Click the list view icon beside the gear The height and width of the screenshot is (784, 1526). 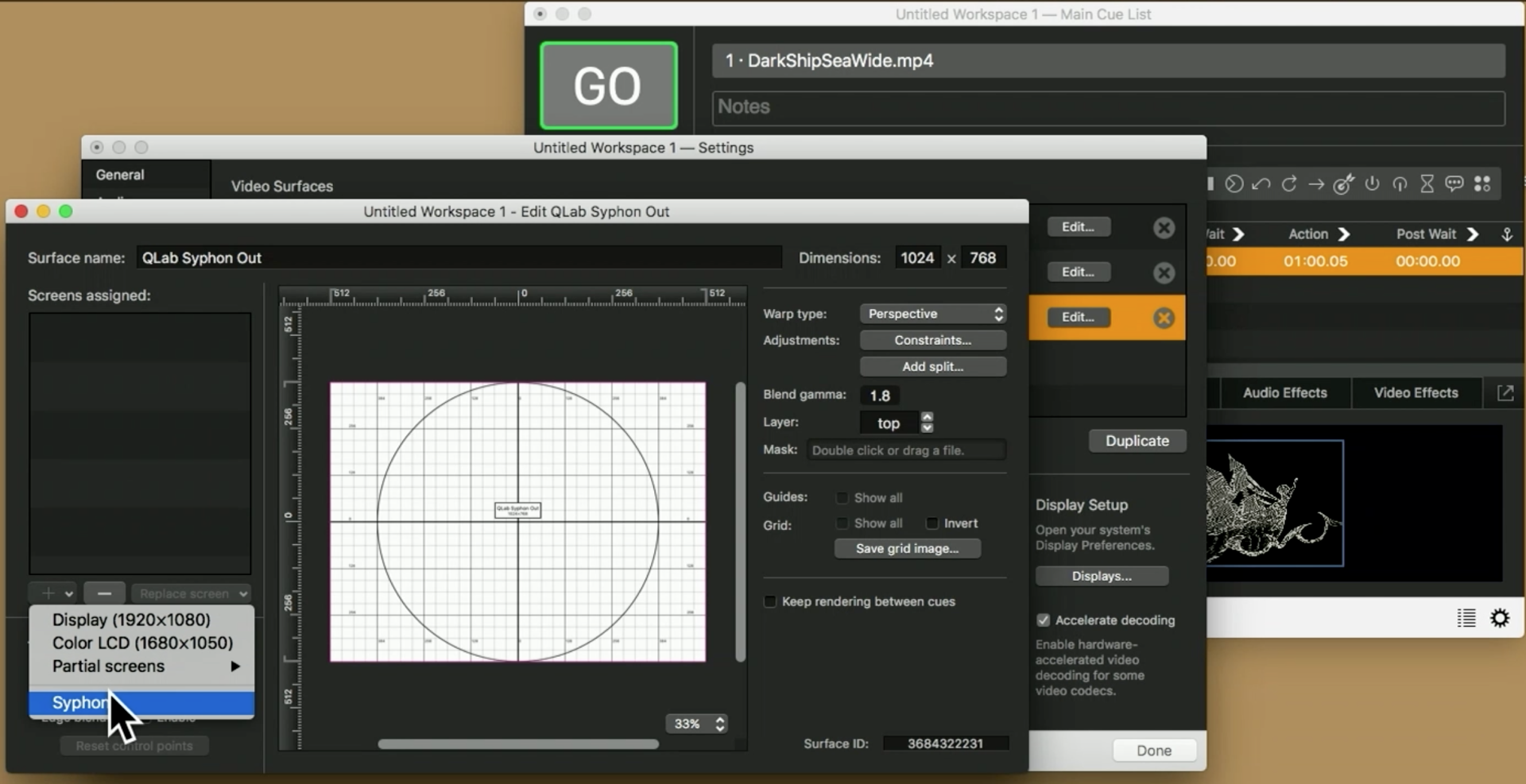click(1466, 618)
